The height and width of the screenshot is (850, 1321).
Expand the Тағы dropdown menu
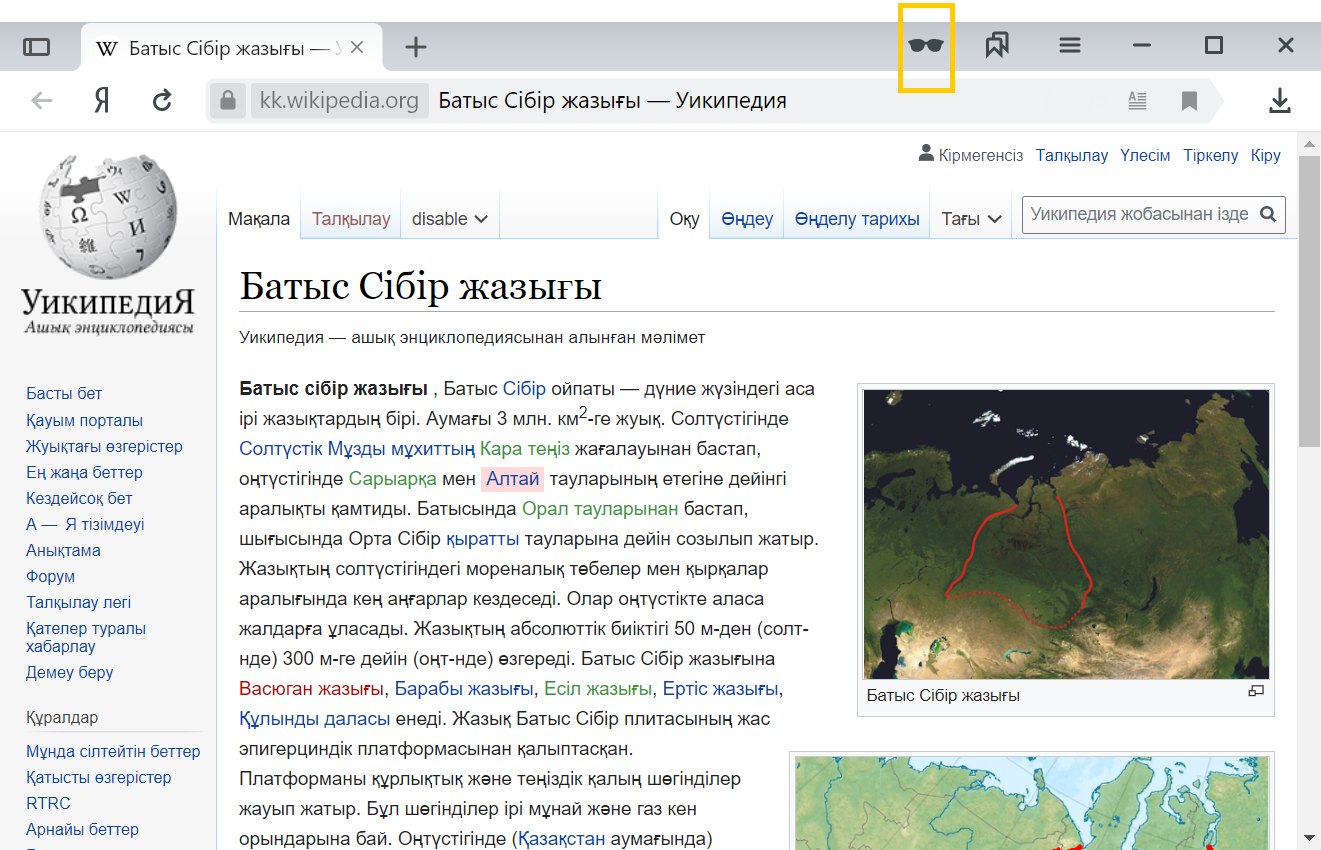[x=971, y=218]
